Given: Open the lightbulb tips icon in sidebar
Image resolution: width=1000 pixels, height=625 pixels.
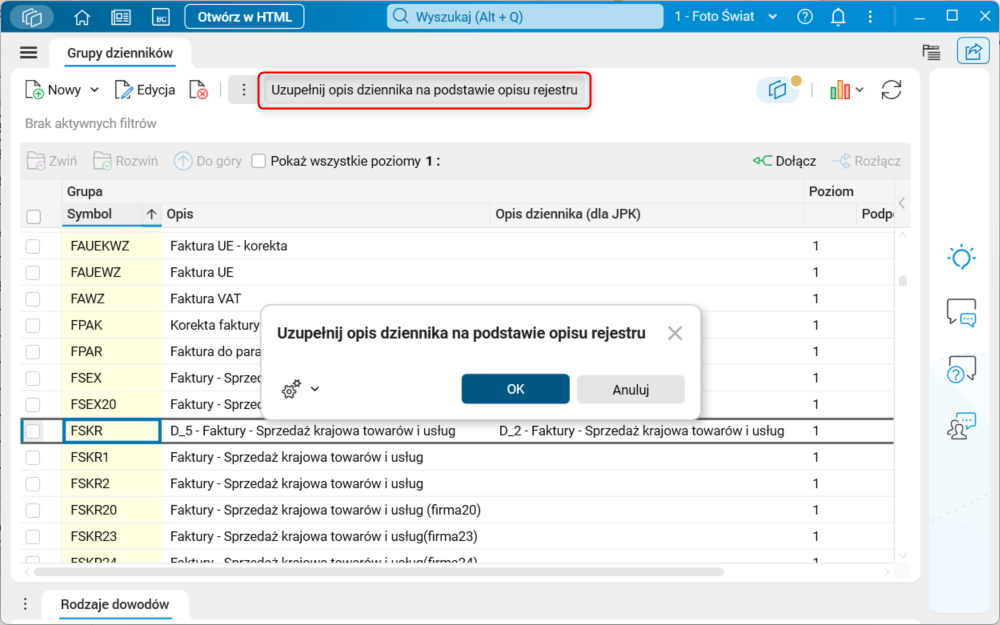Looking at the screenshot, I should (961, 258).
